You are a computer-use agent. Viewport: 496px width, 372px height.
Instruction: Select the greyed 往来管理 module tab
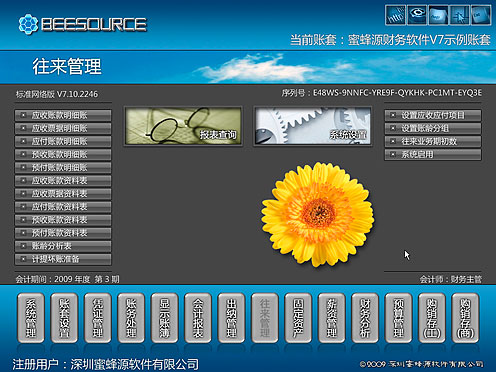(265, 318)
